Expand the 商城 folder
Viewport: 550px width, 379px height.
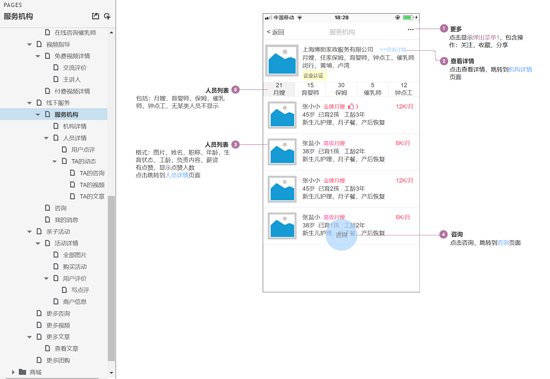(13, 372)
